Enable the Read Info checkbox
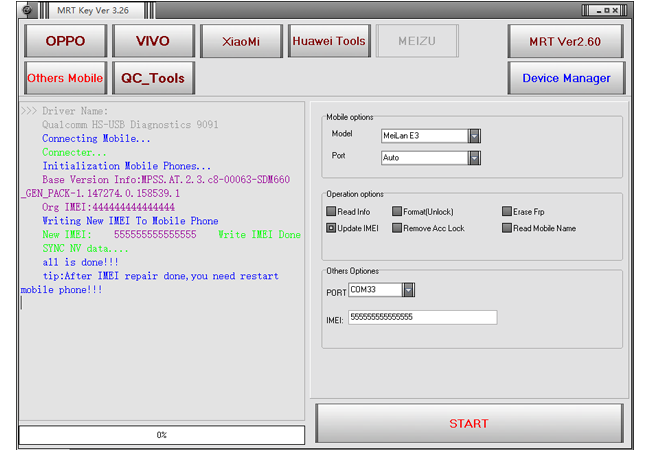This screenshot has height=450, width=650. tap(331, 211)
